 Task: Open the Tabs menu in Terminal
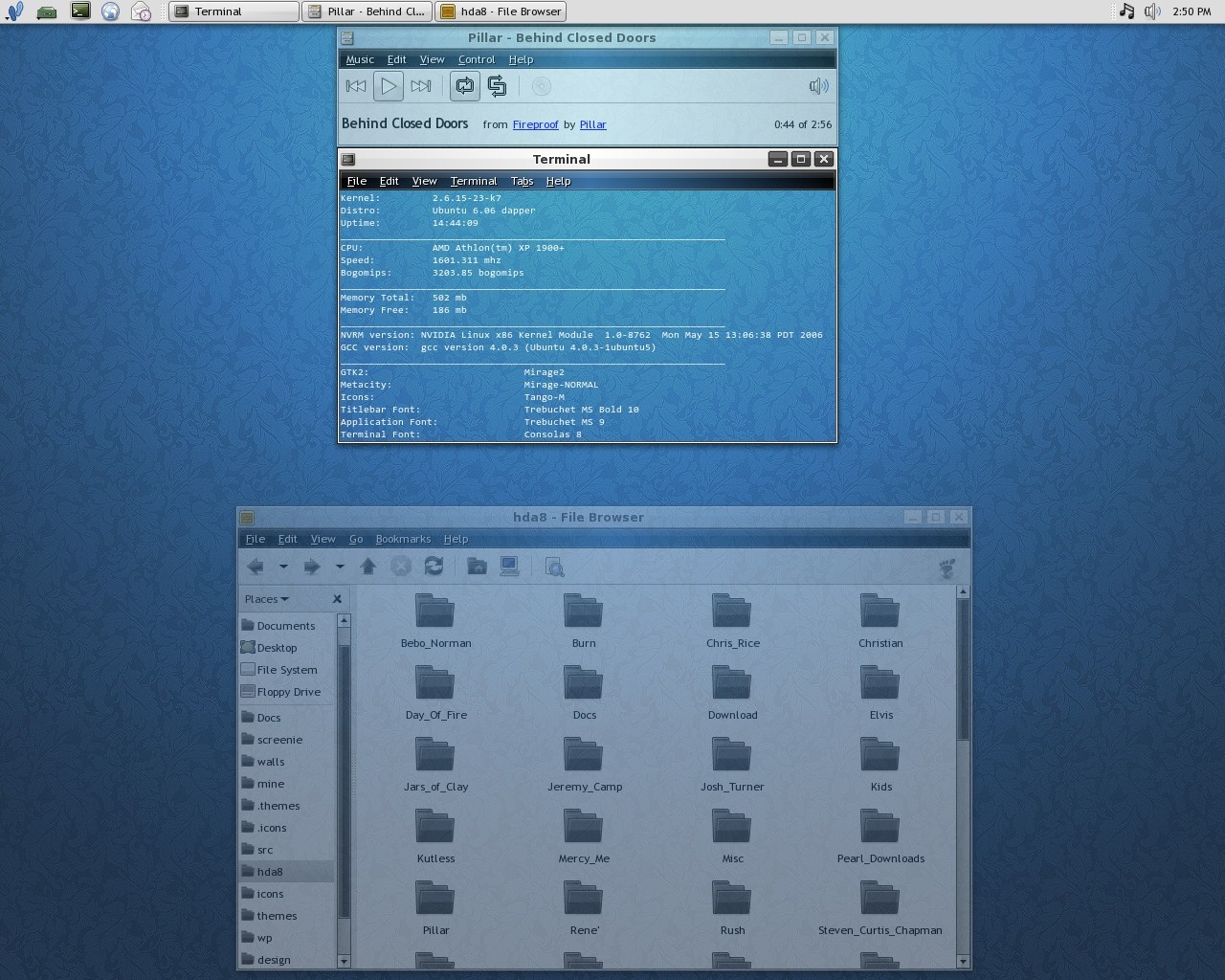(522, 181)
